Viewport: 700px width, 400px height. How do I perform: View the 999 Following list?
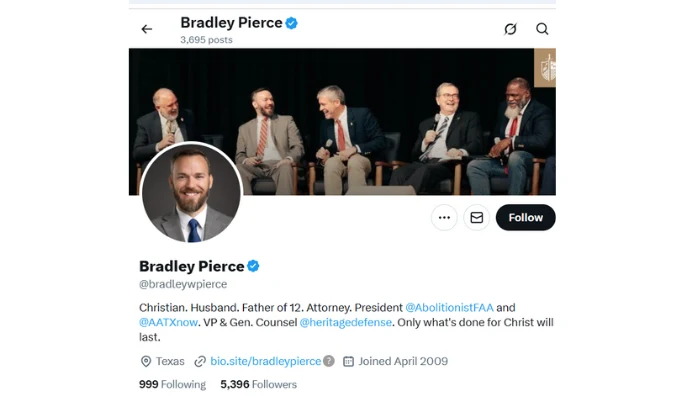coord(172,384)
